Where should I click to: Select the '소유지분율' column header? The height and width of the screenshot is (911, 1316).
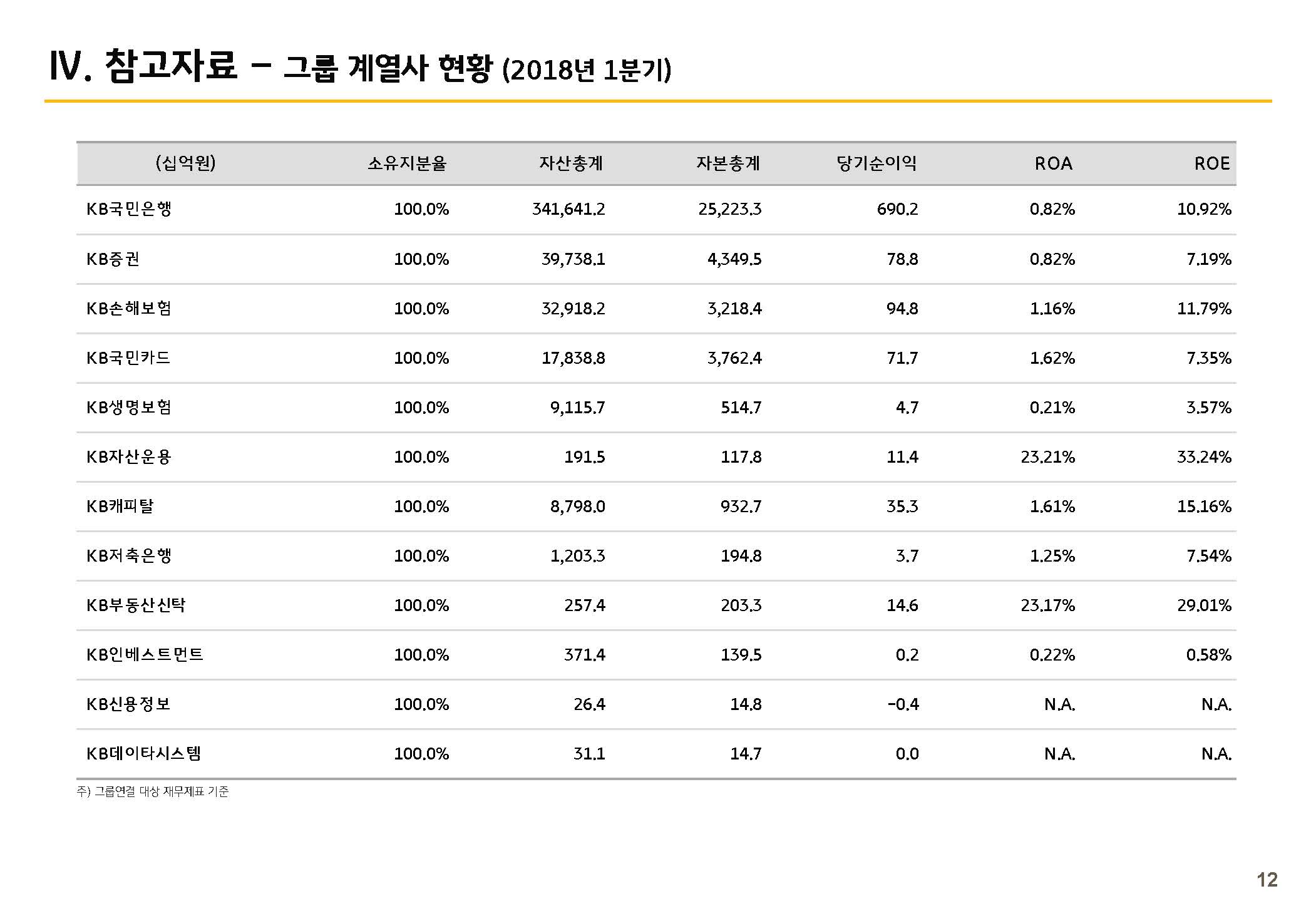tap(407, 163)
